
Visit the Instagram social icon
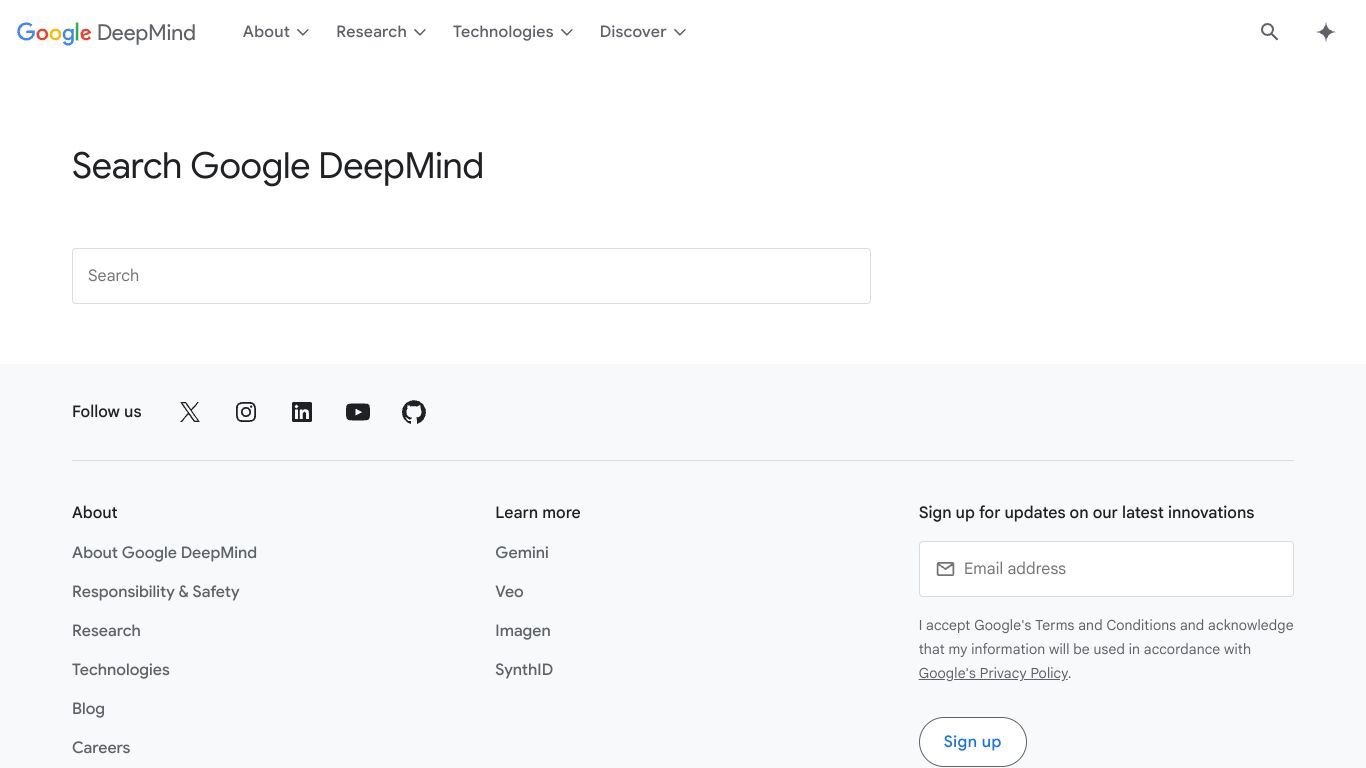click(x=246, y=412)
